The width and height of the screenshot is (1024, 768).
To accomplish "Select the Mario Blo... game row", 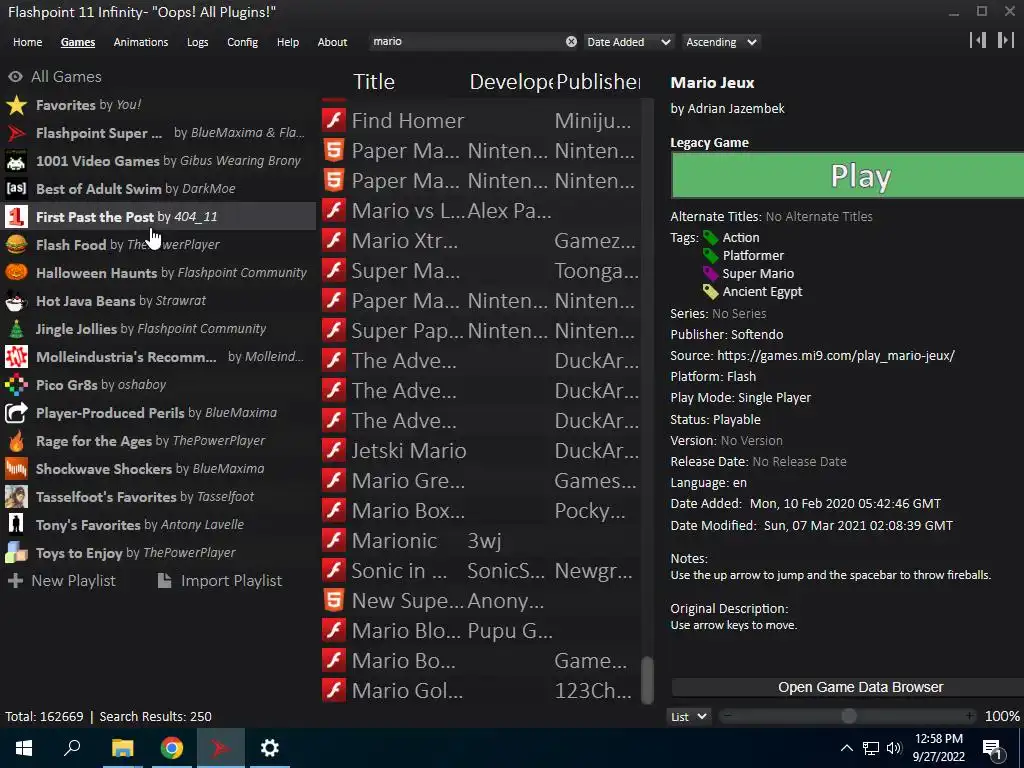I will coord(481,630).
